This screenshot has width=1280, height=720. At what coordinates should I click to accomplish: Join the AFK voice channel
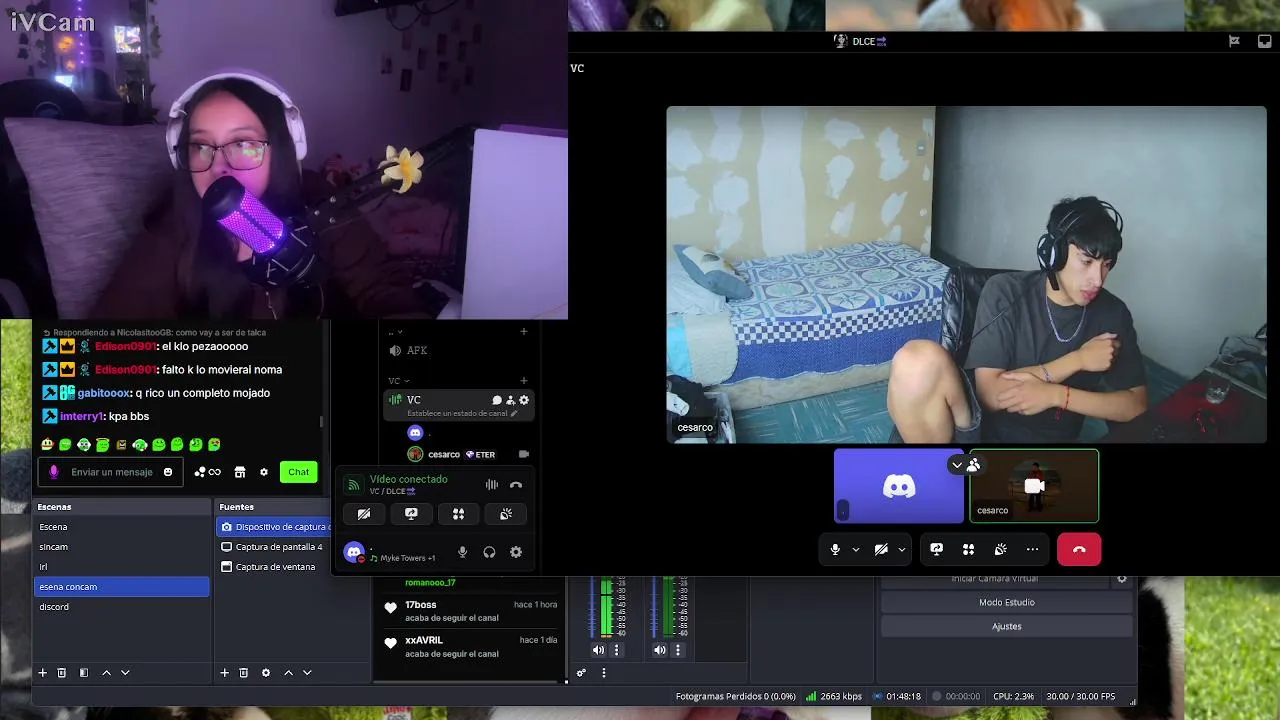[417, 350]
